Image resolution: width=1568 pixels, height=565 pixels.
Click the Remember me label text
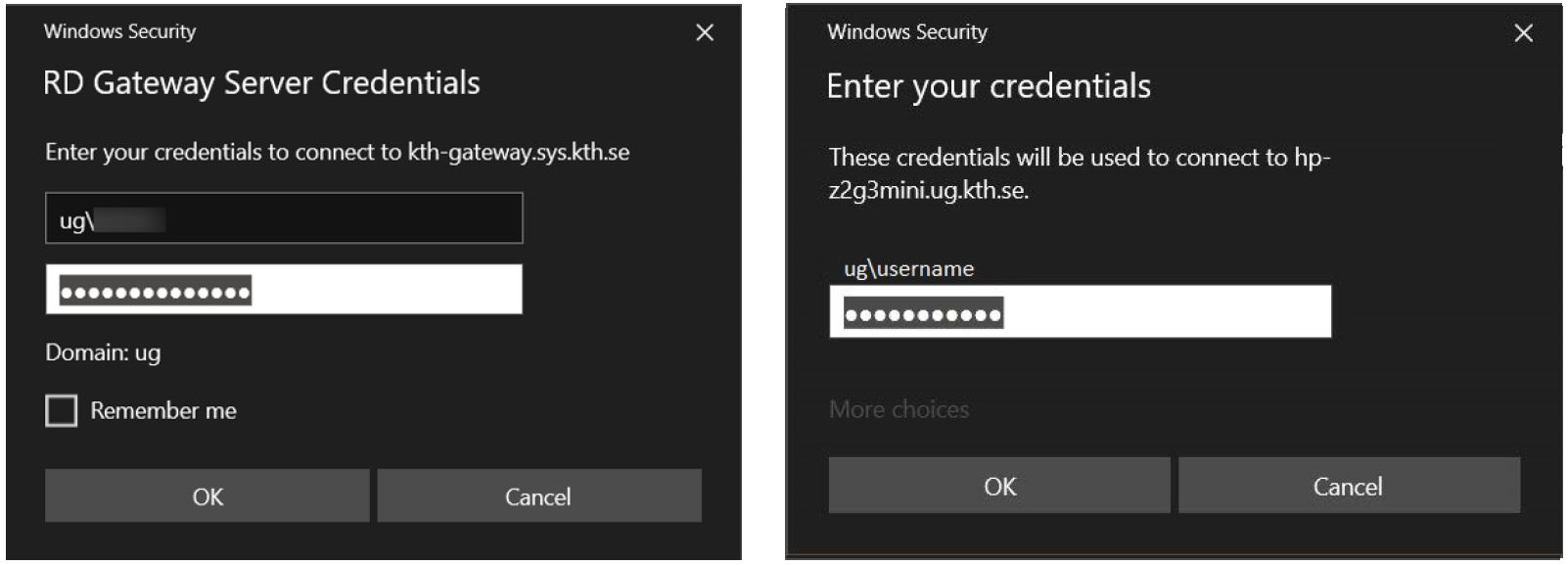163,411
